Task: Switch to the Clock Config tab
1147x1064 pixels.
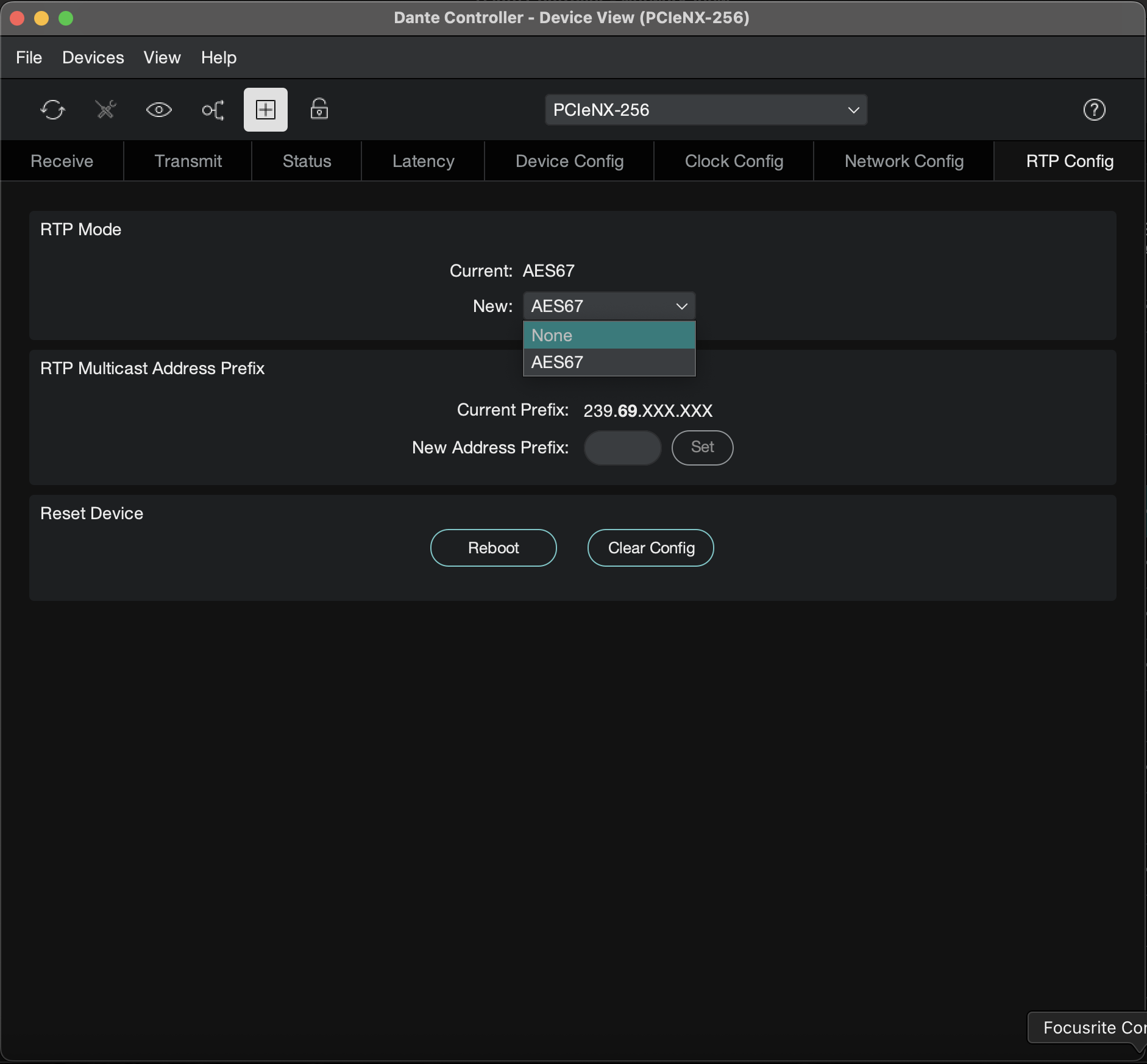Action: [x=734, y=161]
